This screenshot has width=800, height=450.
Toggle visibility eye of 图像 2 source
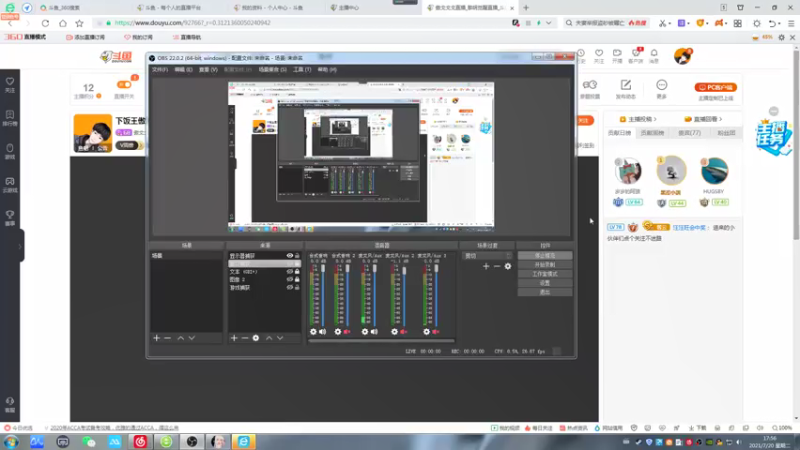click(289, 280)
